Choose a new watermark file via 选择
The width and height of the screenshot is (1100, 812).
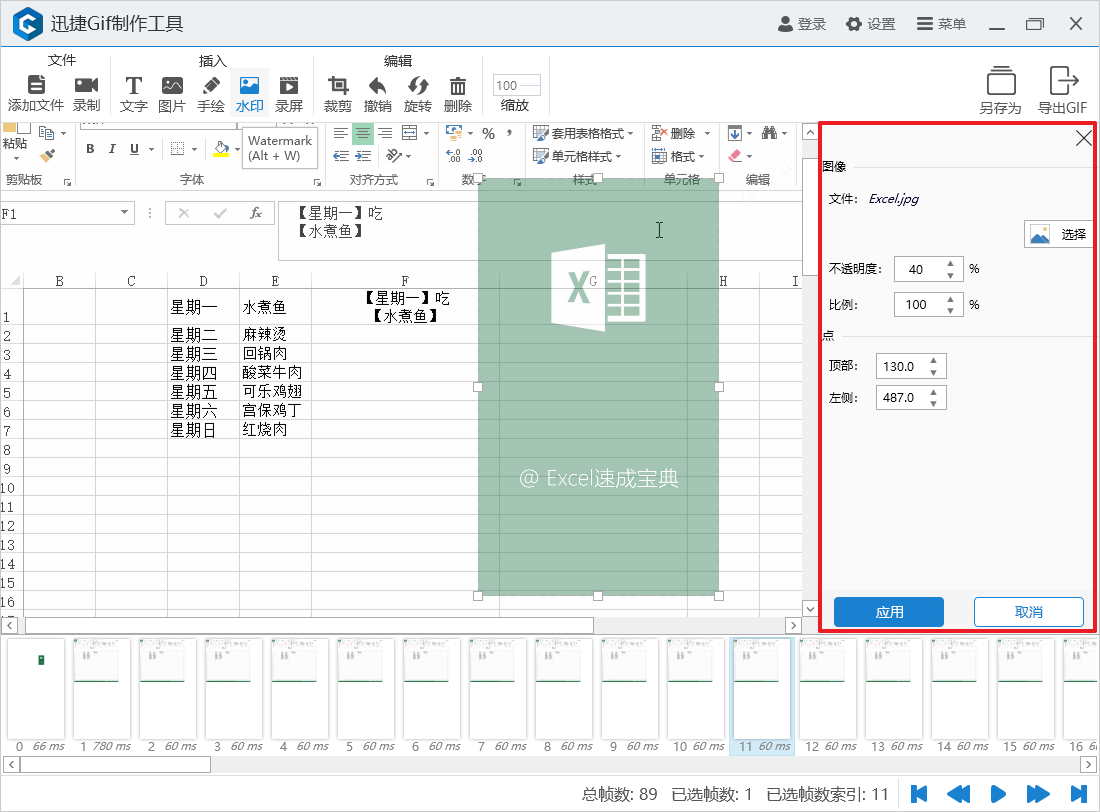(1058, 233)
